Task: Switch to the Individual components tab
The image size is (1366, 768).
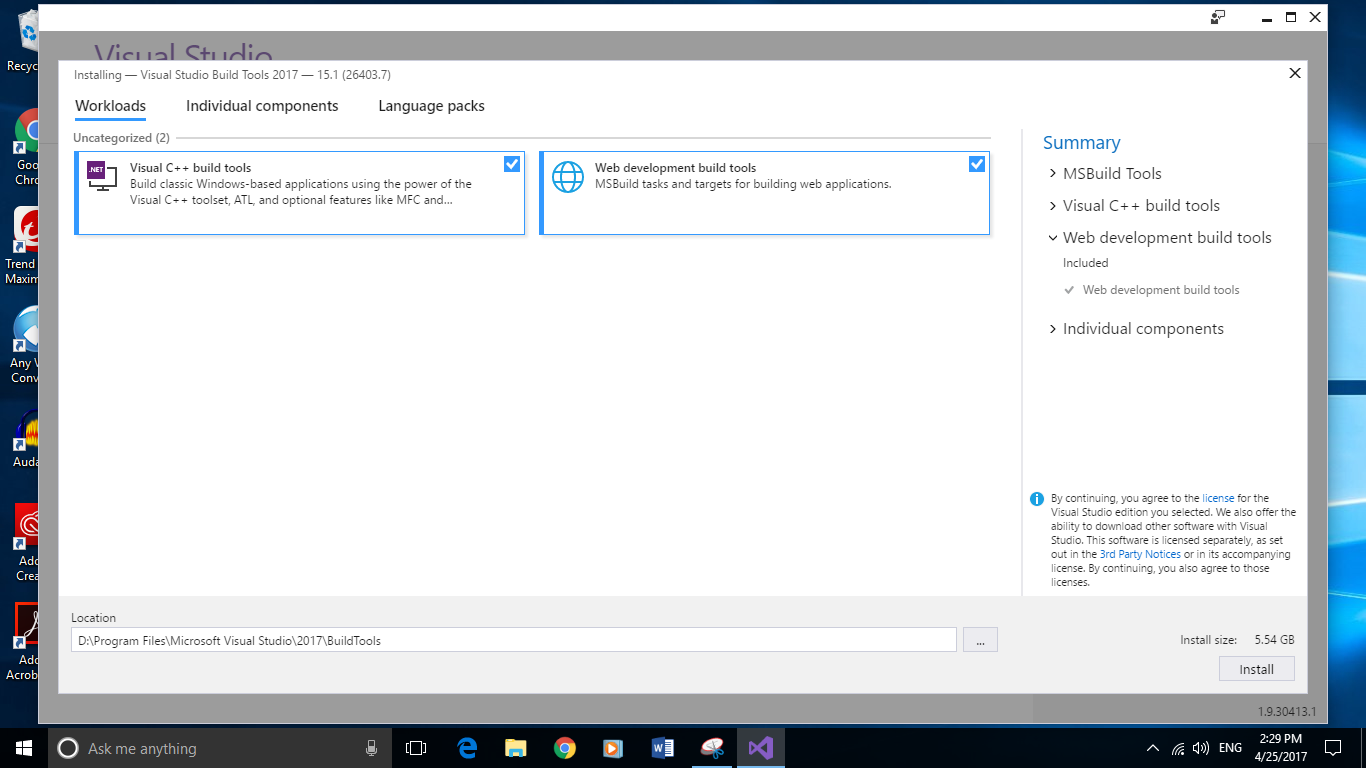Action: coord(262,106)
